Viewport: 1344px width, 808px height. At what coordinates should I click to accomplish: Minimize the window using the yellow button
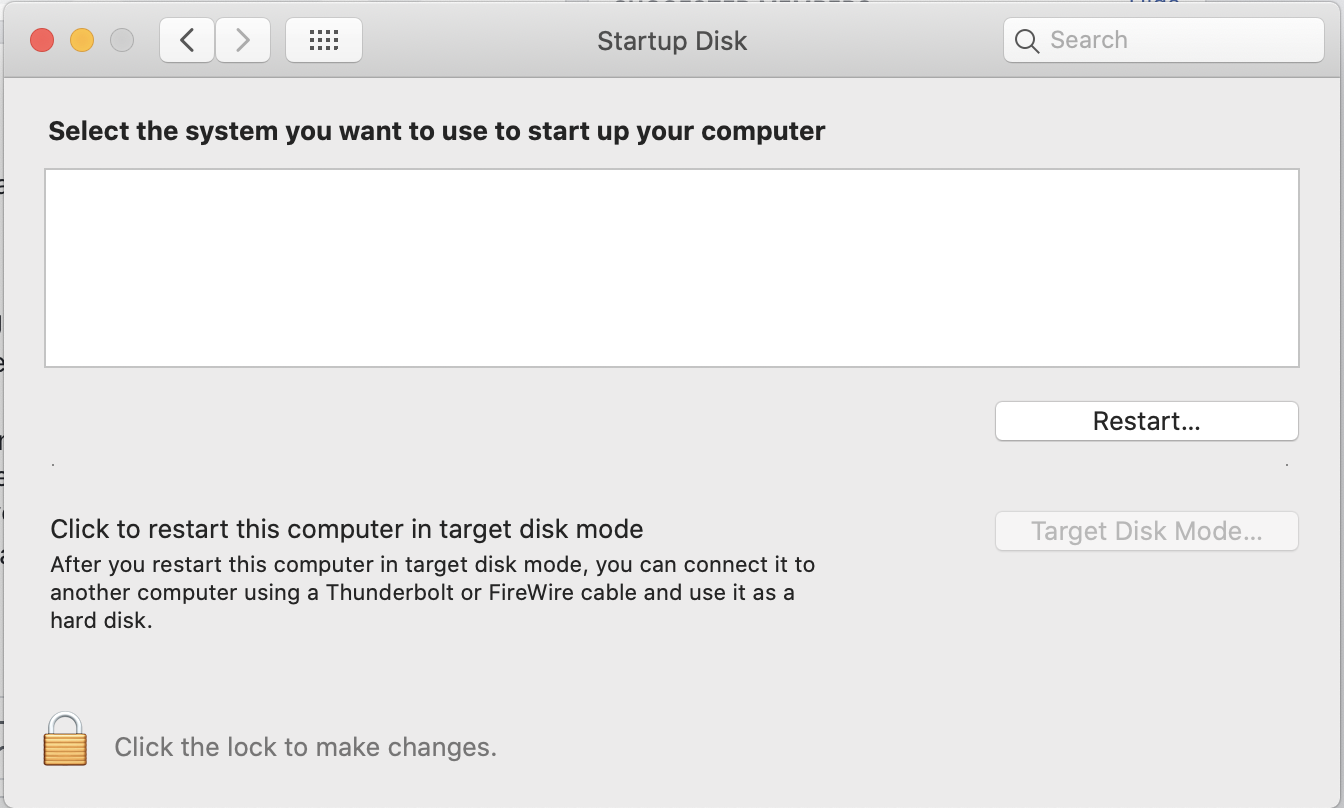point(81,40)
